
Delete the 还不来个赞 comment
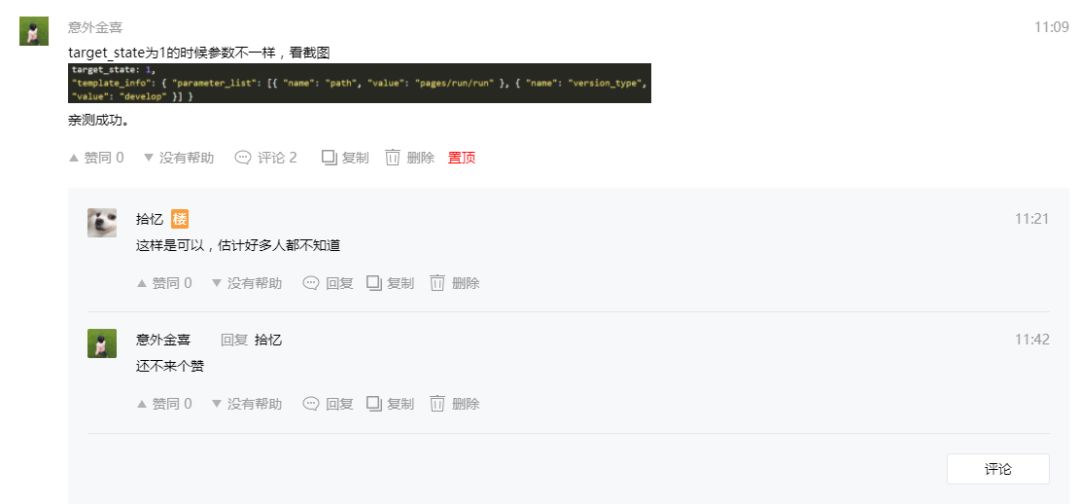(455, 403)
